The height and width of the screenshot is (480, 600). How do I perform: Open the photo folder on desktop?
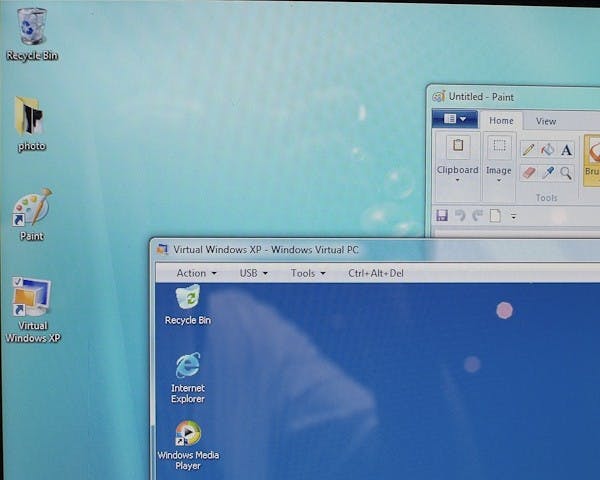tap(31, 124)
